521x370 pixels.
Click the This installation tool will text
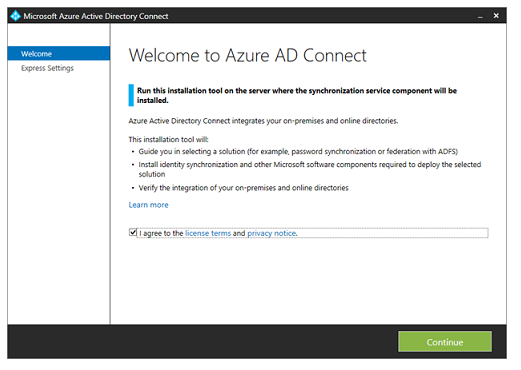(168, 139)
